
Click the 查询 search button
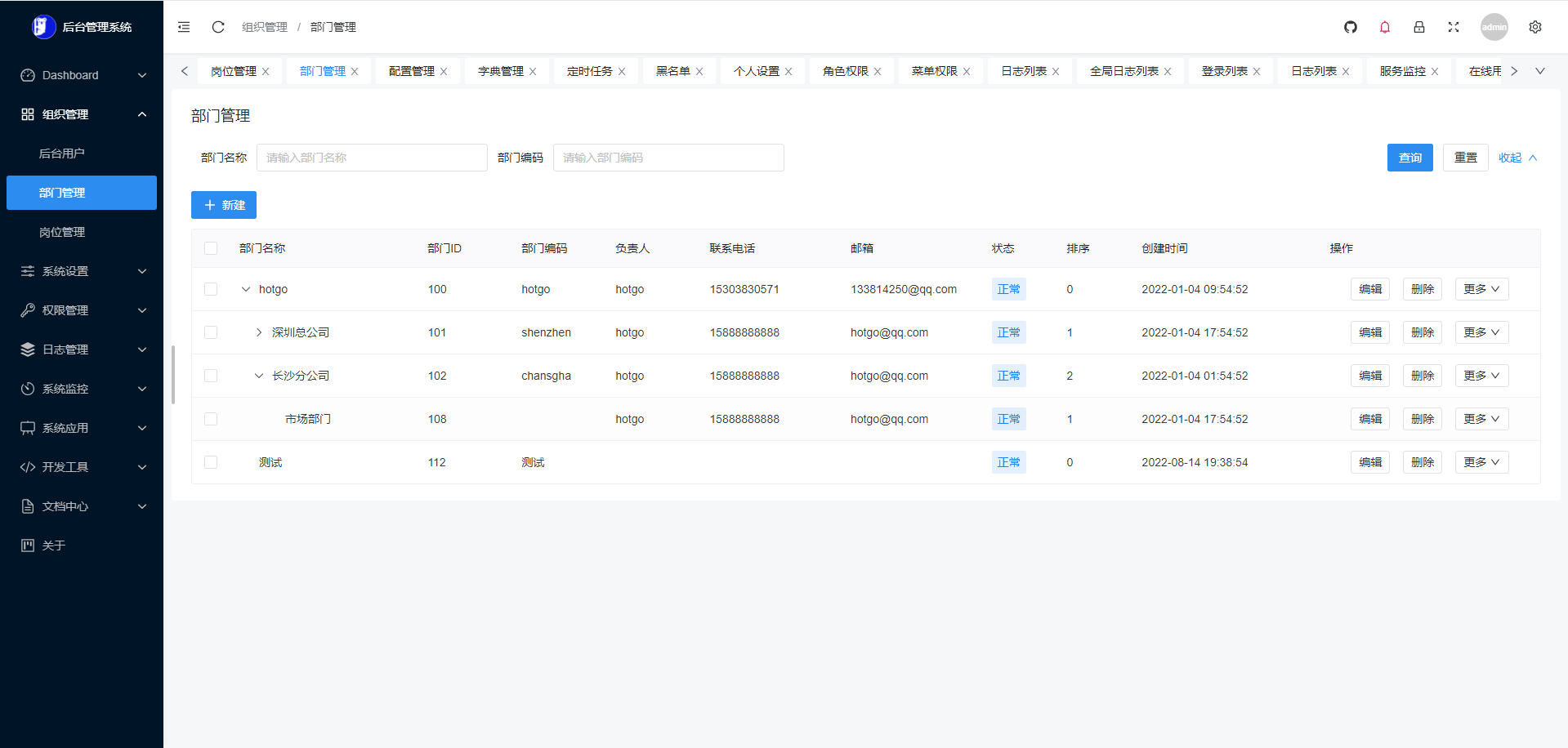[x=1410, y=158]
